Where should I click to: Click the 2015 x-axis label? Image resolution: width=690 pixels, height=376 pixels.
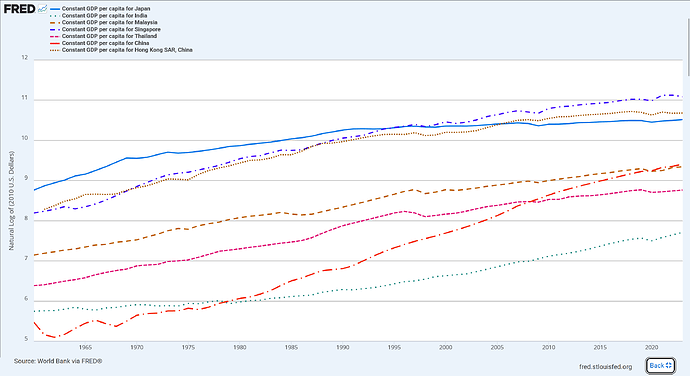click(600, 347)
